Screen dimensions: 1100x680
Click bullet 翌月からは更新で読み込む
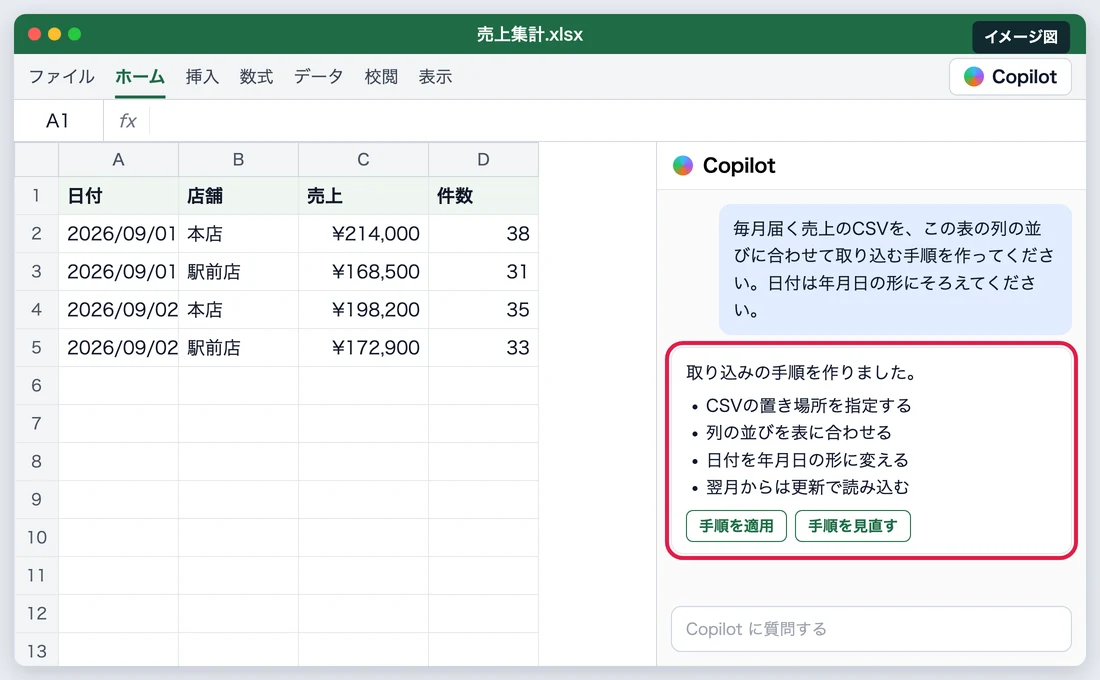click(807, 487)
